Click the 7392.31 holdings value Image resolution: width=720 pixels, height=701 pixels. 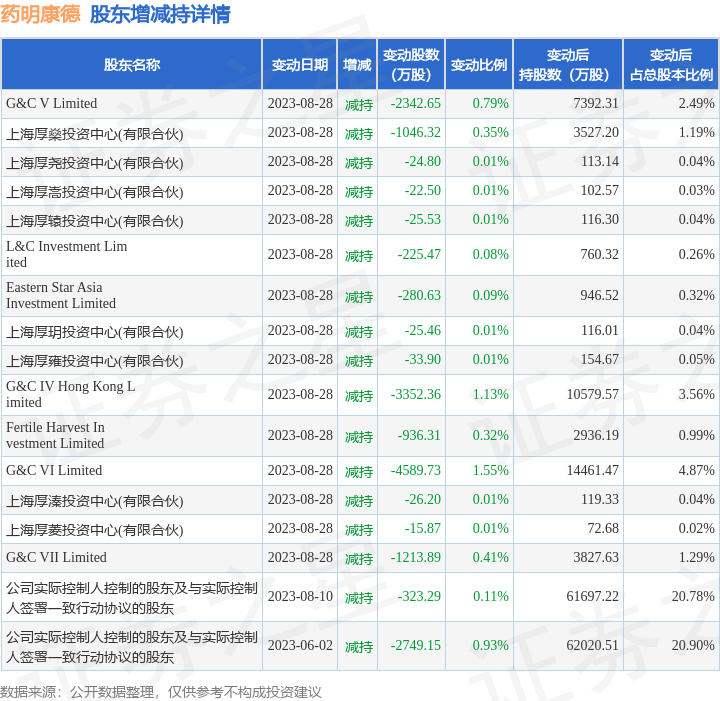coord(596,103)
